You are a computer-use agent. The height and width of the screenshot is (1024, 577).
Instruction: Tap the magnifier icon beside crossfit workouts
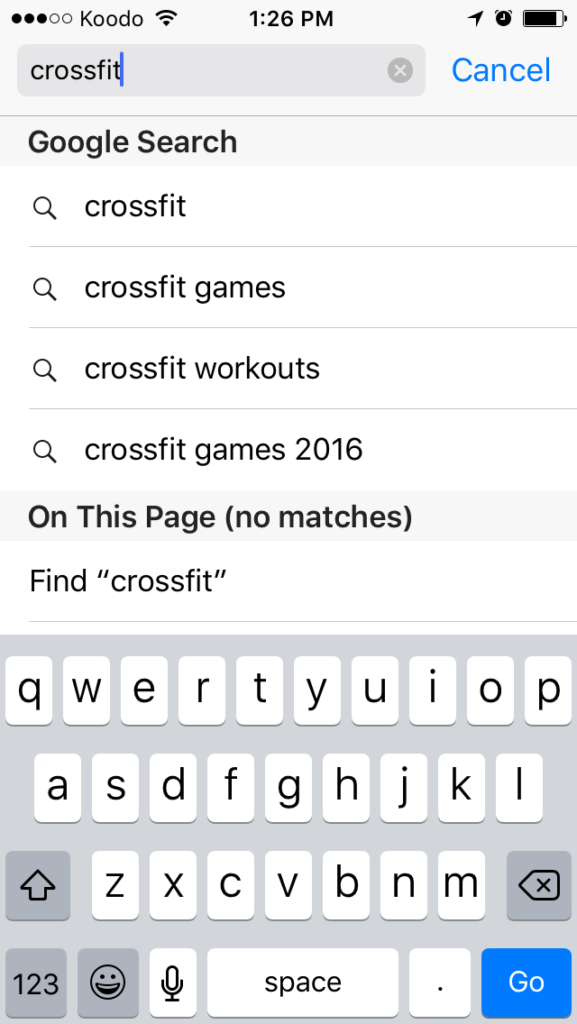(x=44, y=369)
